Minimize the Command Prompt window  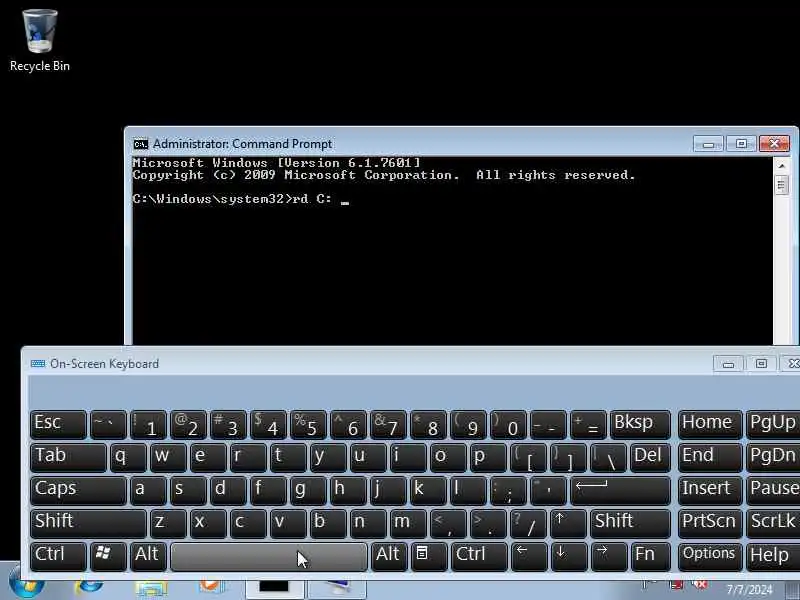tap(708, 144)
